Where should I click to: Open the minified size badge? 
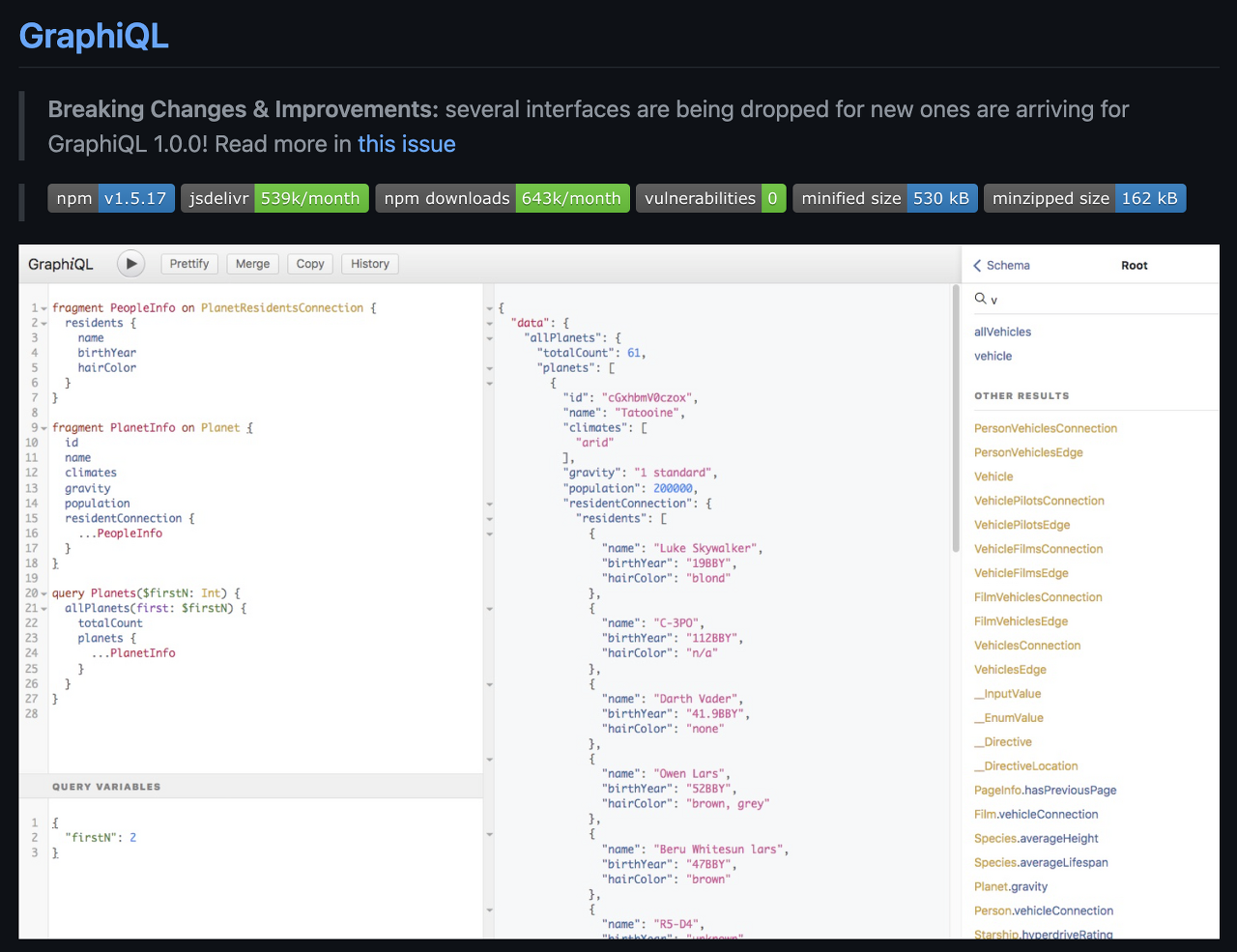click(x=885, y=198)
